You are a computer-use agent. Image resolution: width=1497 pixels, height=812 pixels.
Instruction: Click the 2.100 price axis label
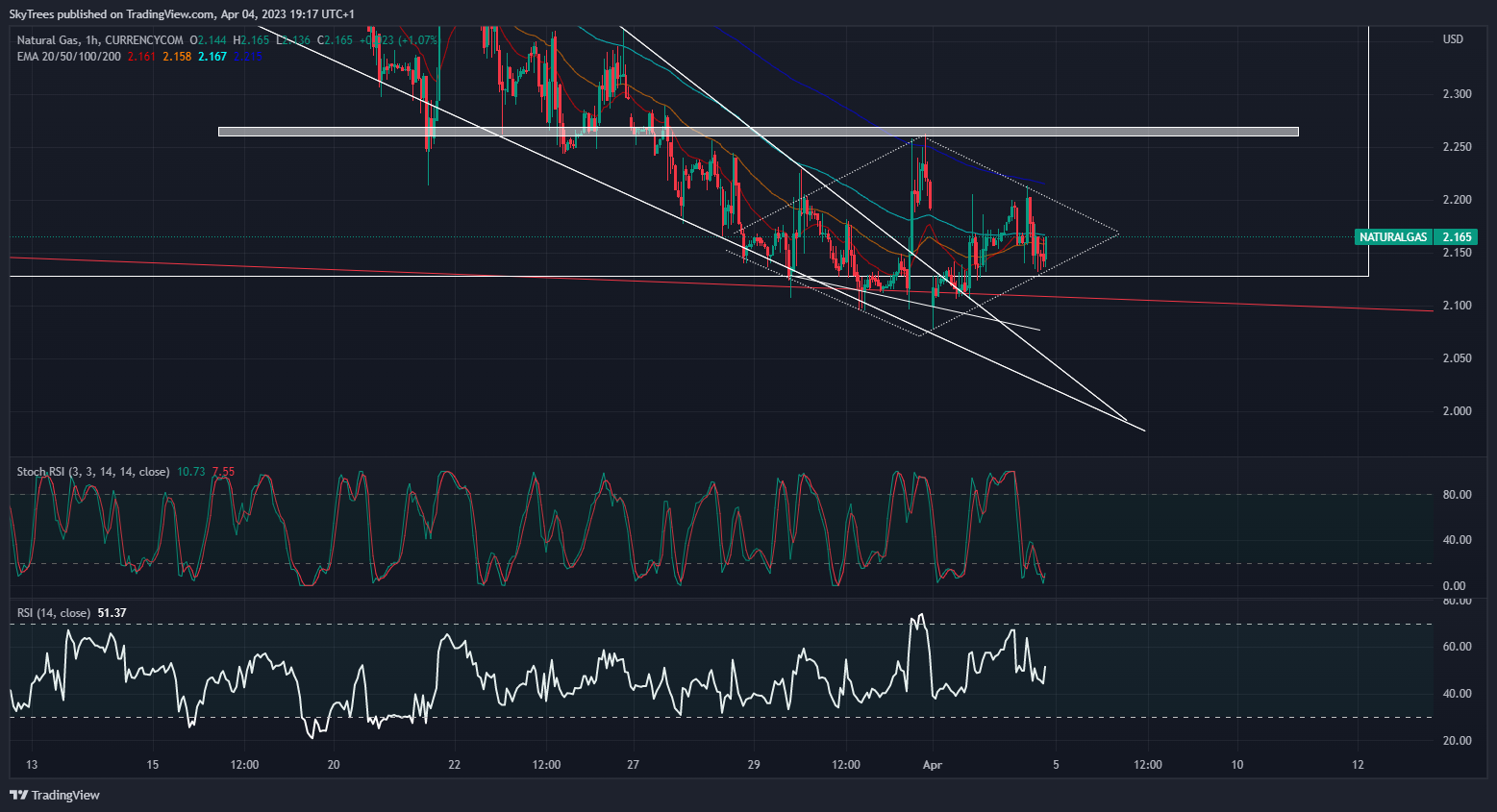[1457, 306]
